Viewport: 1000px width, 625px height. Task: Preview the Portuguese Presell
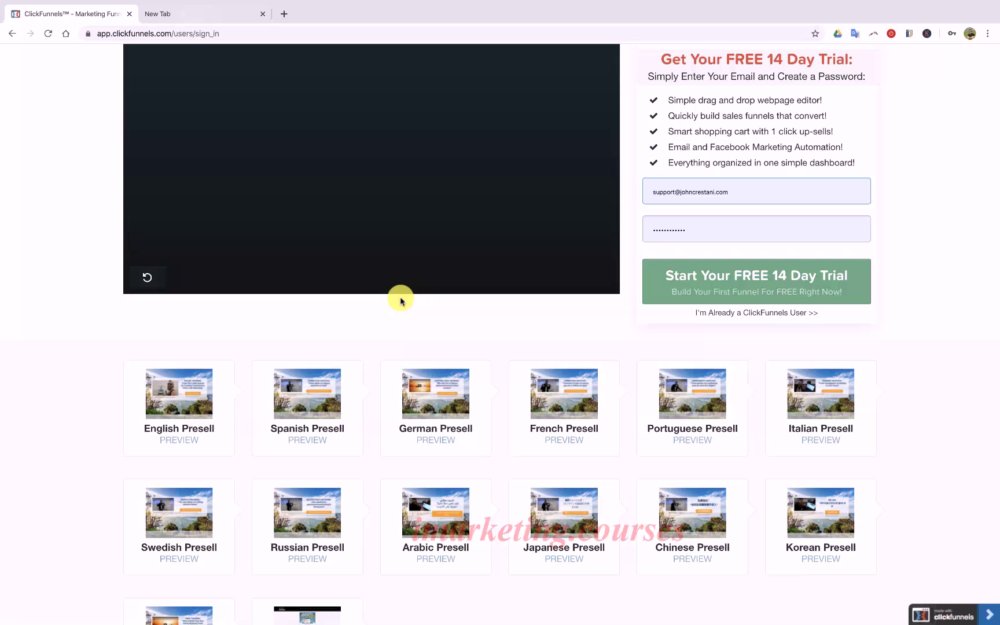coord(692,440)
